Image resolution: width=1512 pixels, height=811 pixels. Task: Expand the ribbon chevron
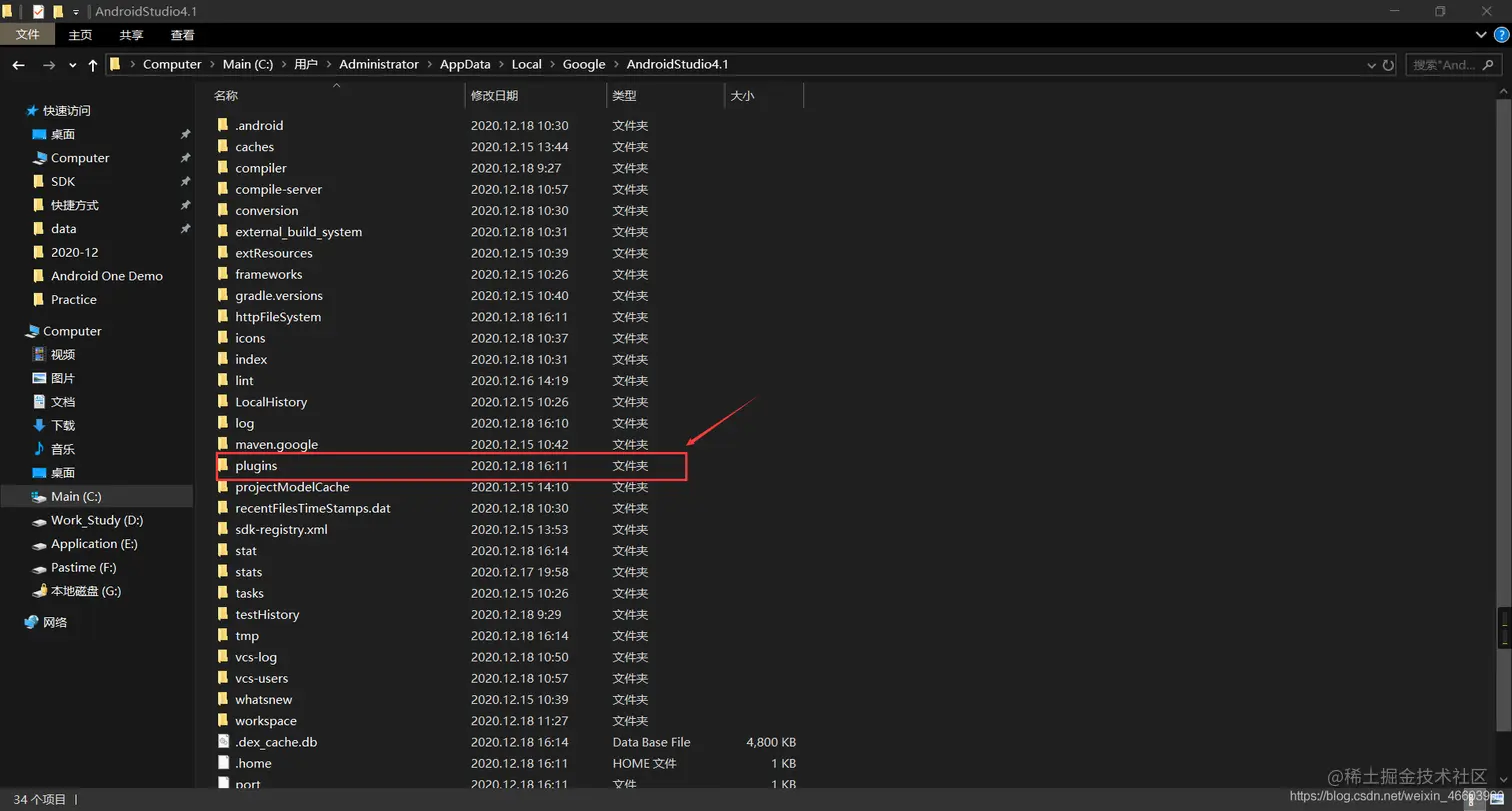click(1483, 35)
